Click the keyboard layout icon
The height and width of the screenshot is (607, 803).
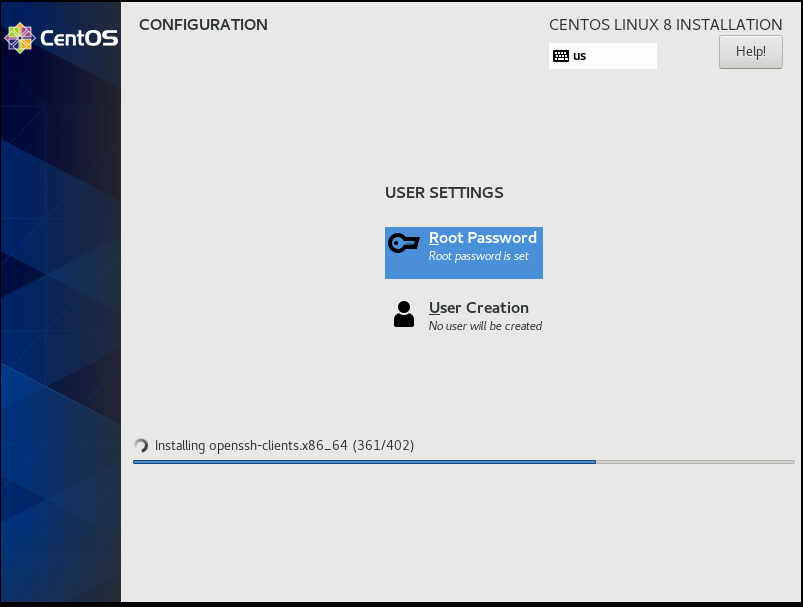click(561, 56)
